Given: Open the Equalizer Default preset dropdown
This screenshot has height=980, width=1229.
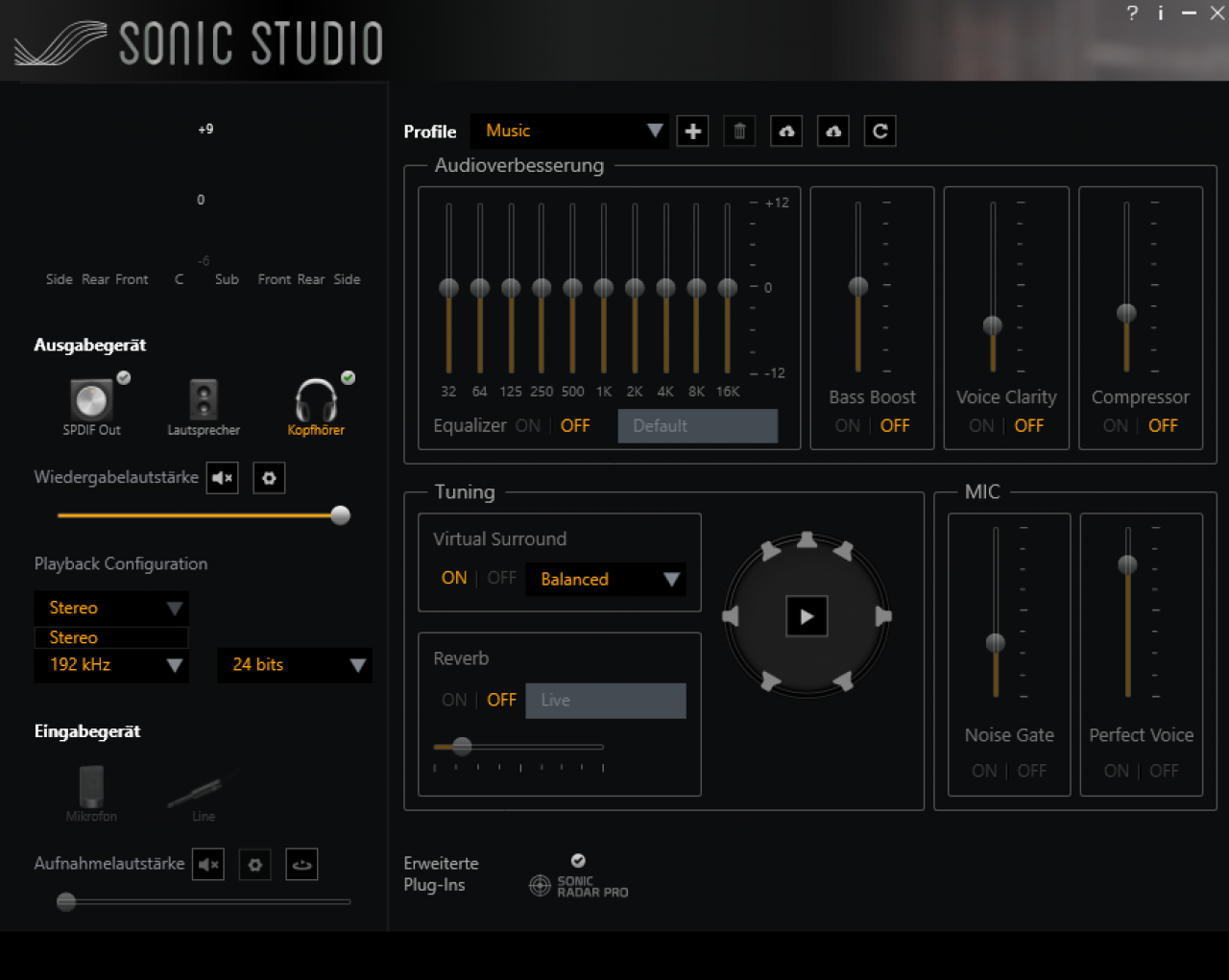Looking at the screenshot, I should click(x=698, y=426).
